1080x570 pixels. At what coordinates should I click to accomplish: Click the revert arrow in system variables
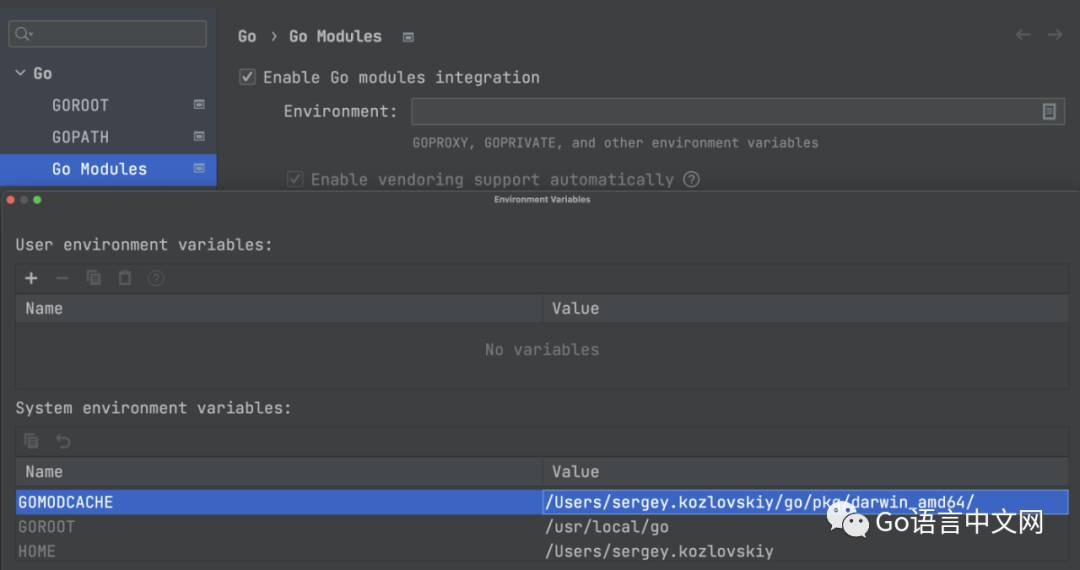click(x=63, y=441)
